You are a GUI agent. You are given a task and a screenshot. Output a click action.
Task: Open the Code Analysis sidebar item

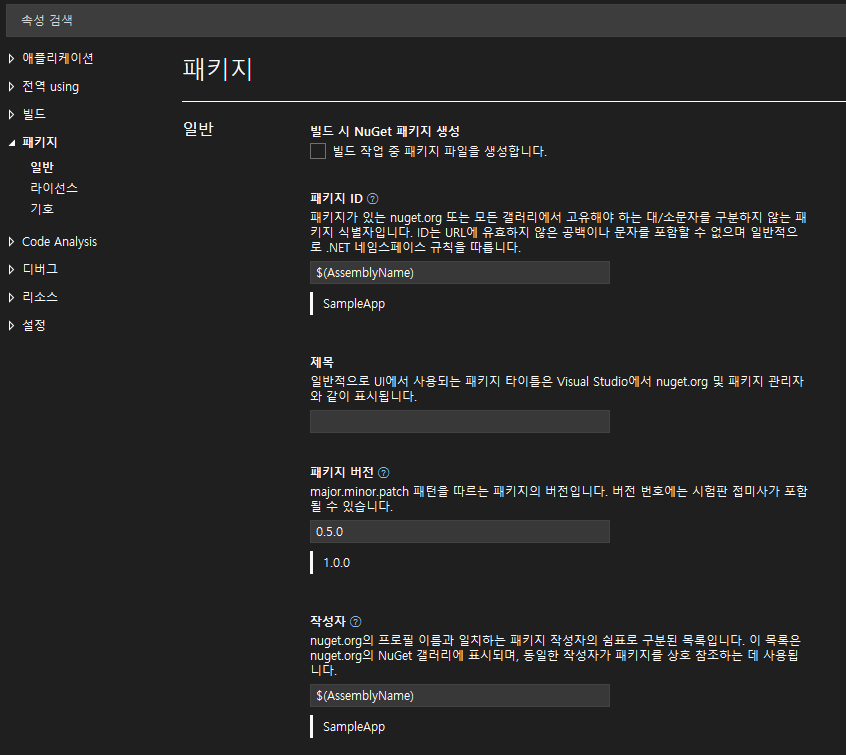coord(59,242)
